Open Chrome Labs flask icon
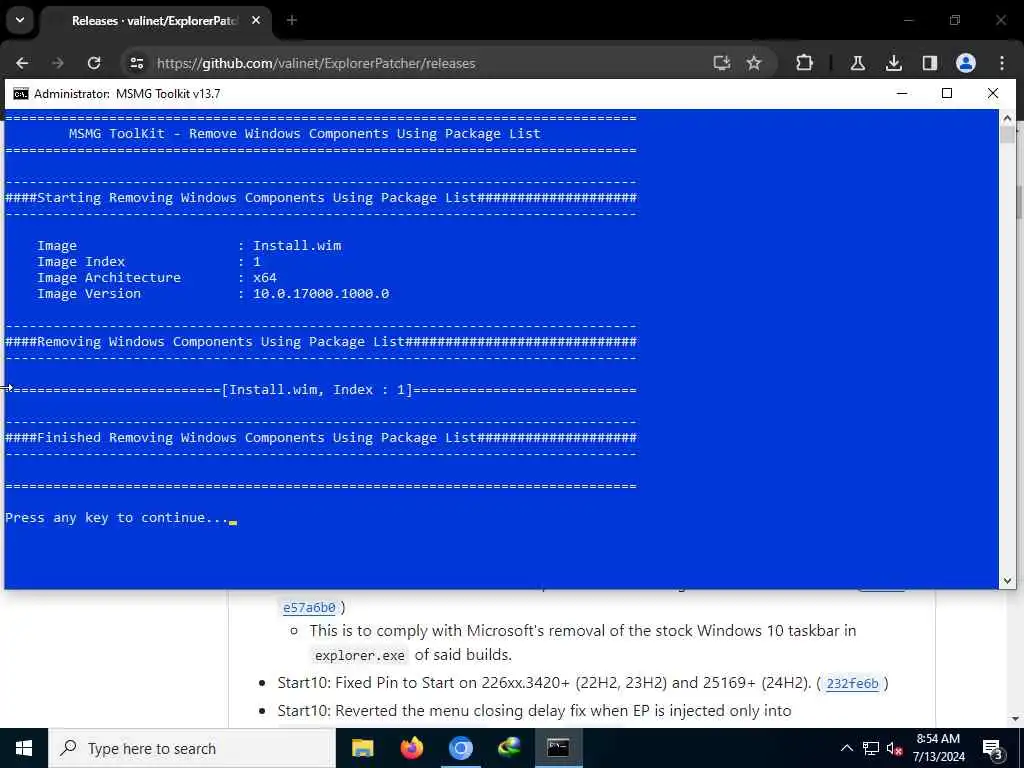This screenshot has width=1024, height=768. click(x=857, y=63)
